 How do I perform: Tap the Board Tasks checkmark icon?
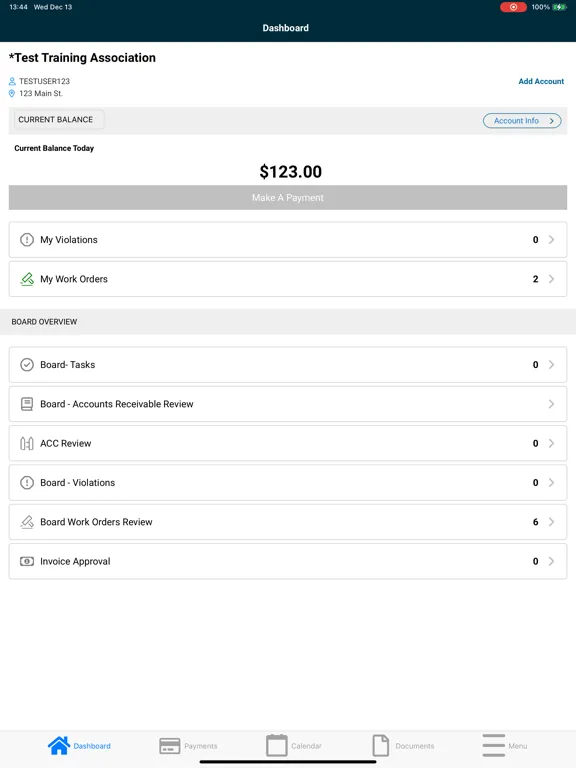point(26,364)
